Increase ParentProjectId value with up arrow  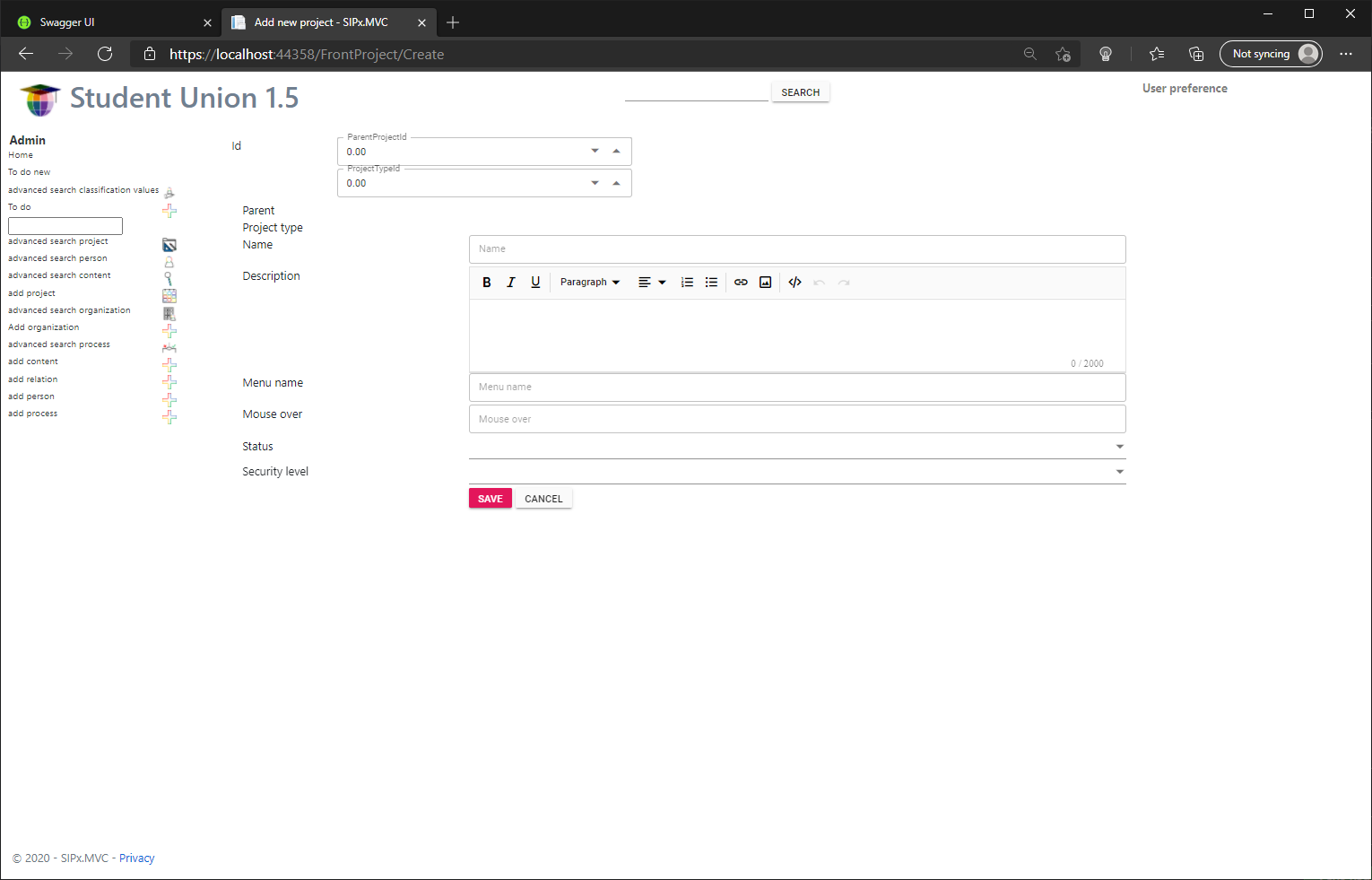click(x=616, y=151)
